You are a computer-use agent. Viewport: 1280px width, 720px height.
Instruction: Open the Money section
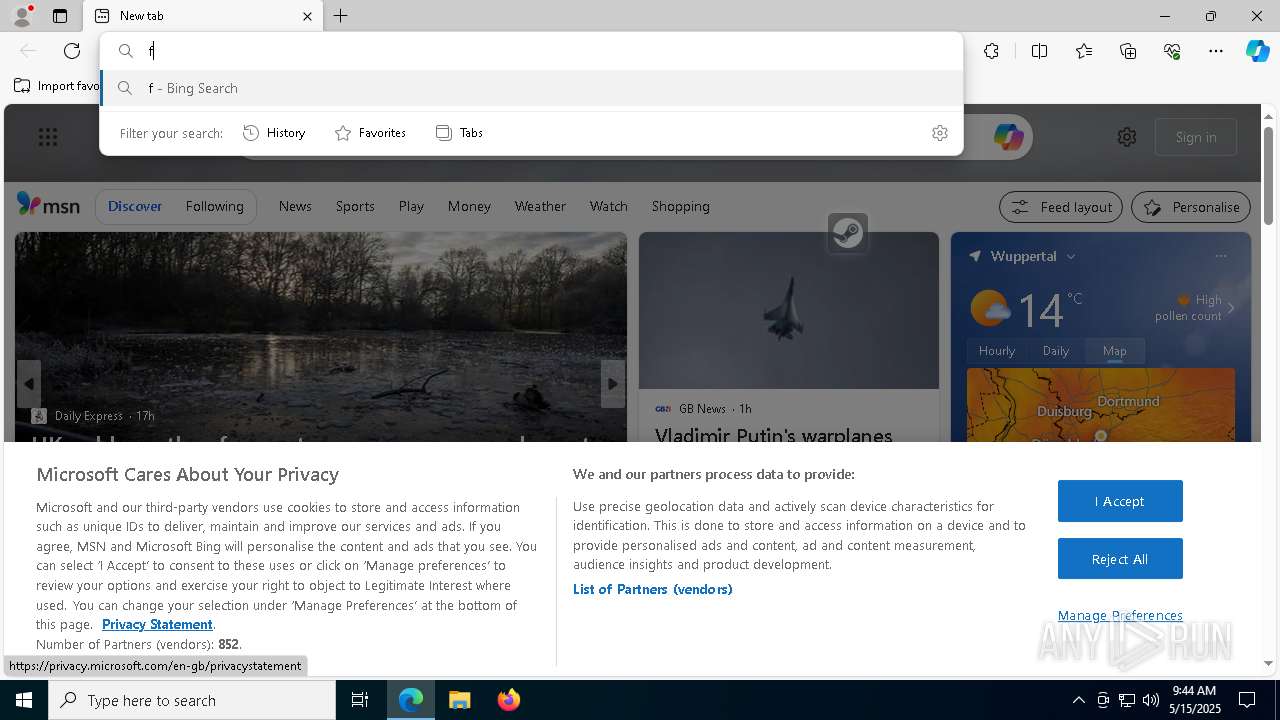469,206
